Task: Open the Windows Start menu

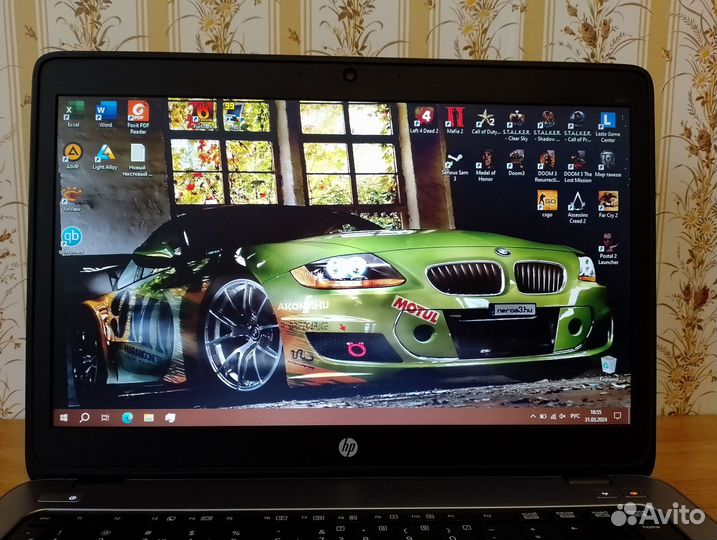Action: click(64, 416)
